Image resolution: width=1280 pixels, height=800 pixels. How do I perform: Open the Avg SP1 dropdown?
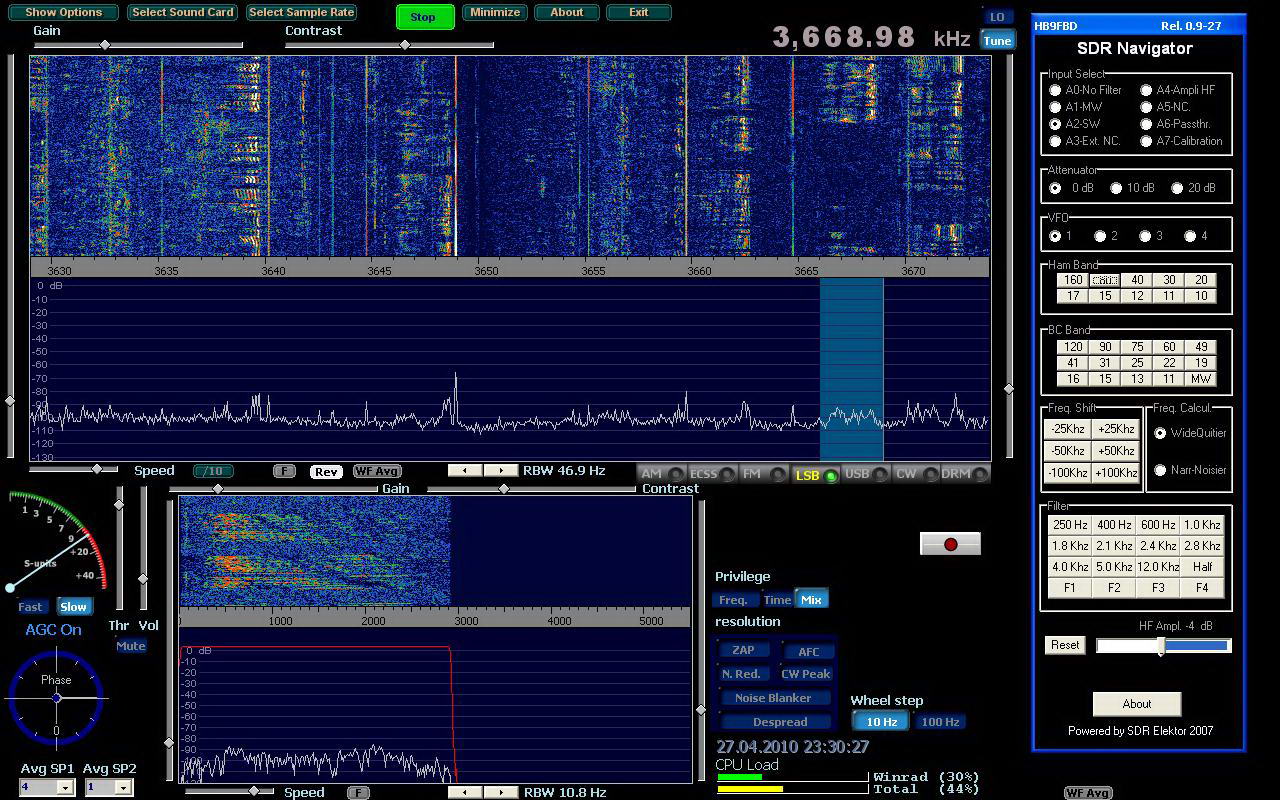(64, 788)
